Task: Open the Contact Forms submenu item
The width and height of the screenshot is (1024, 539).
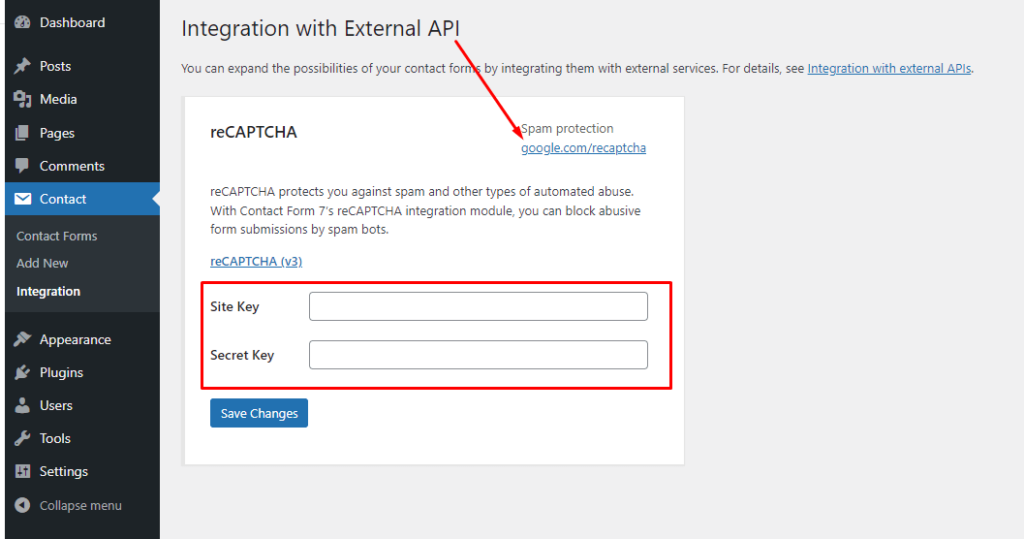Action: coord(57,236)
